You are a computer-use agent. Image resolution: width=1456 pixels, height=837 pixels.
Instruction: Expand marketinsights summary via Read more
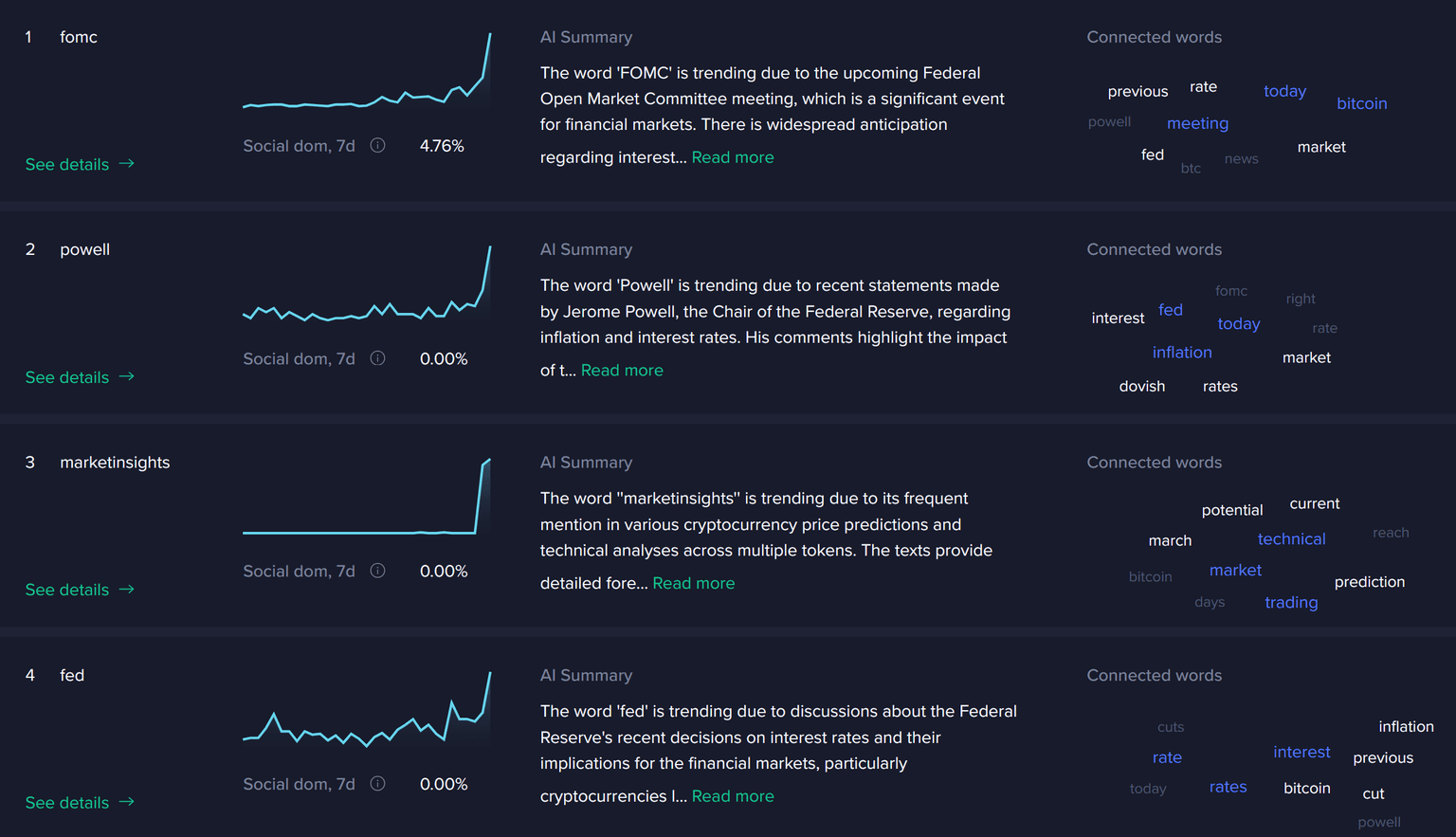(693, 583)
